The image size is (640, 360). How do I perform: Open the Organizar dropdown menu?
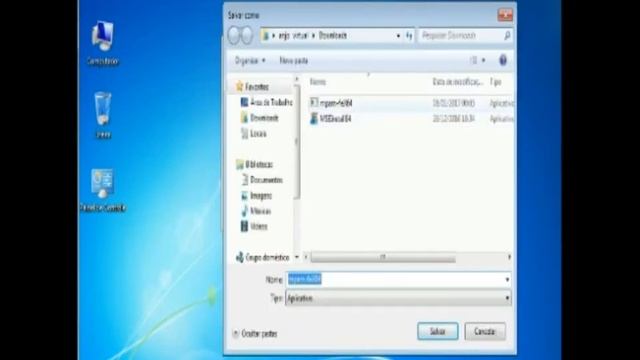click(250, 60)
